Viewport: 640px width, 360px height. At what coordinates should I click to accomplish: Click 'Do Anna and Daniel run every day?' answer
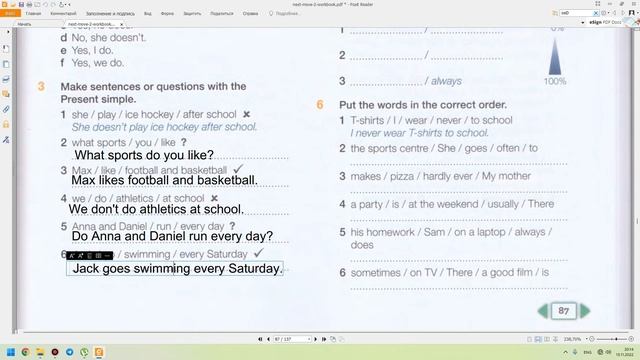172,236
